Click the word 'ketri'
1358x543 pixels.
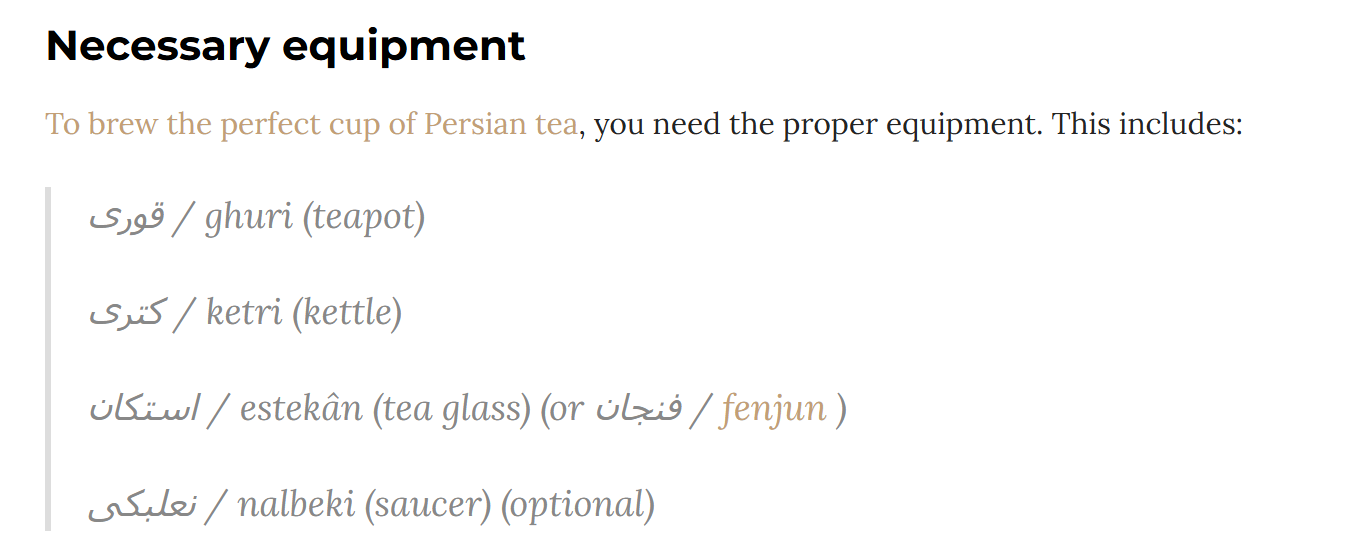[244, 313]
